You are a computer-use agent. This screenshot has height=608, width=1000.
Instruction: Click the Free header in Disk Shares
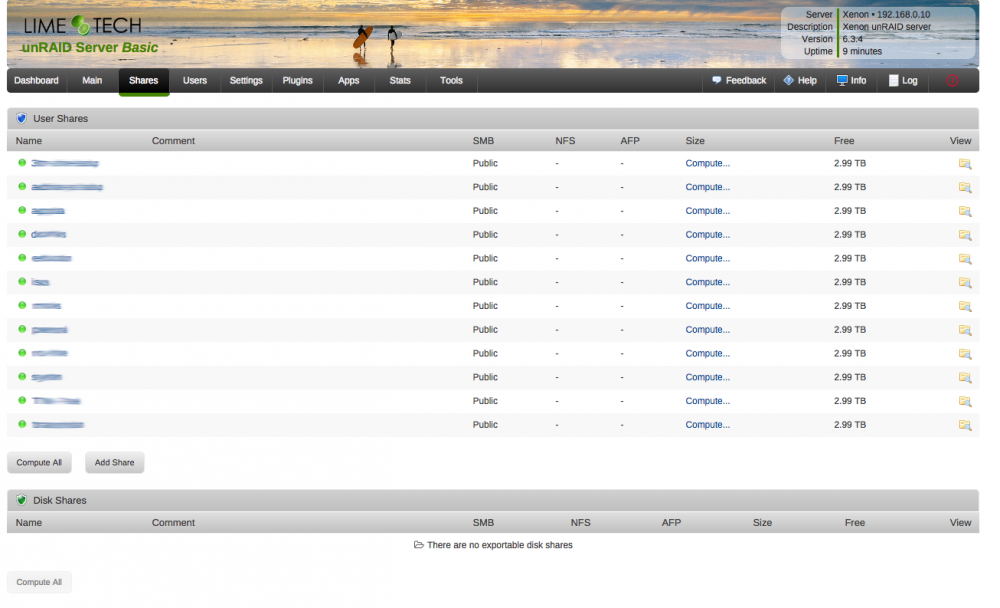pyautogui.click(x=855, y=523)
